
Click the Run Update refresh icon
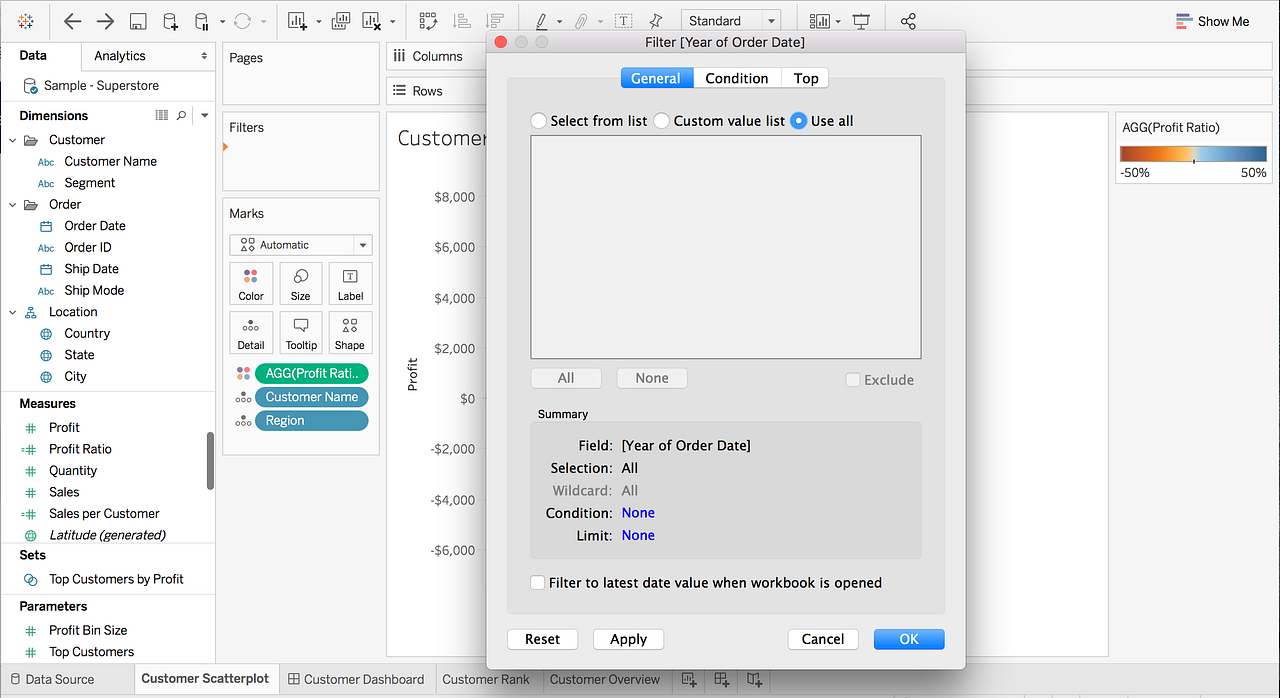(242, 21)
